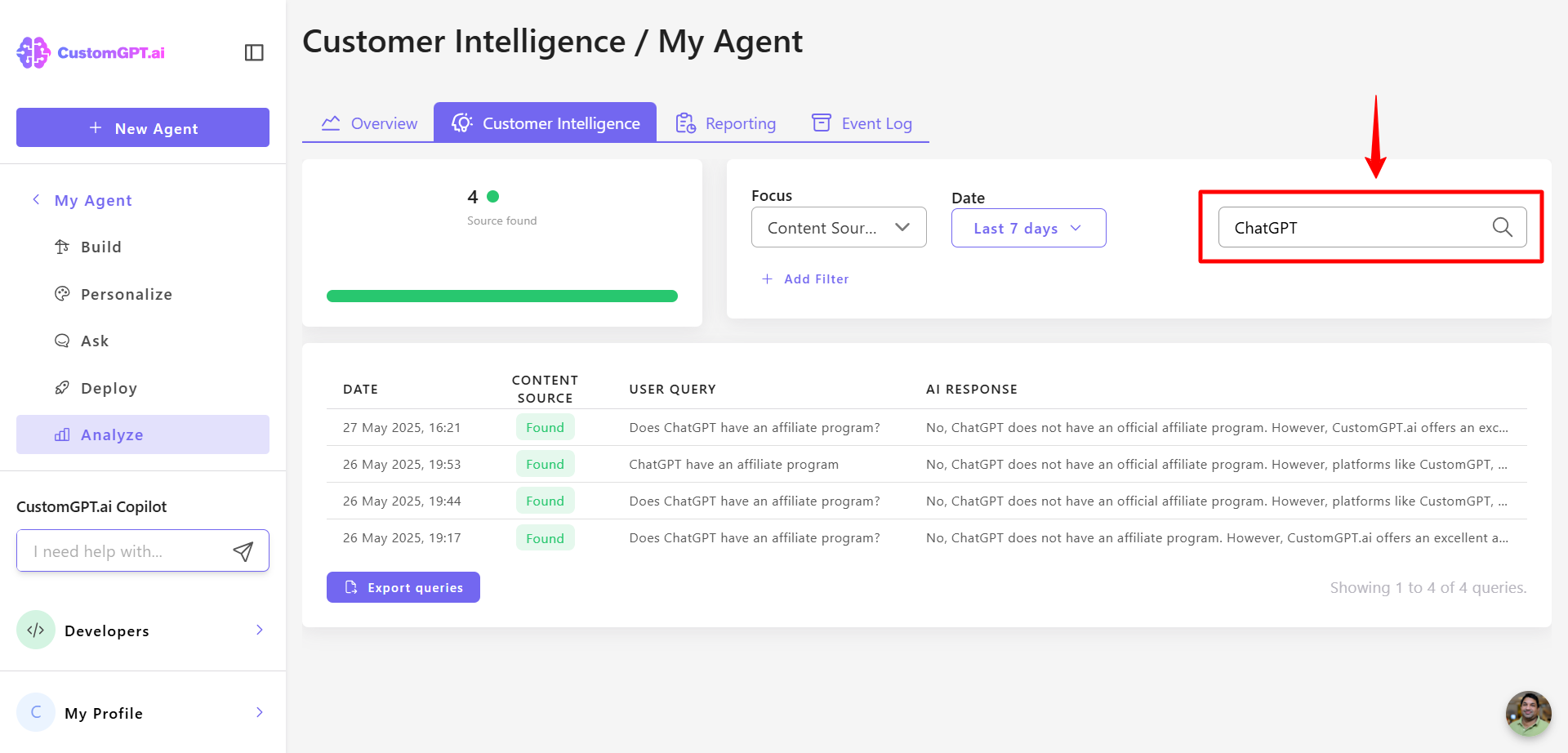The image size is (1568, 753).
Task: Open the Focus Content Source dropdown
Action: [839, 227]
